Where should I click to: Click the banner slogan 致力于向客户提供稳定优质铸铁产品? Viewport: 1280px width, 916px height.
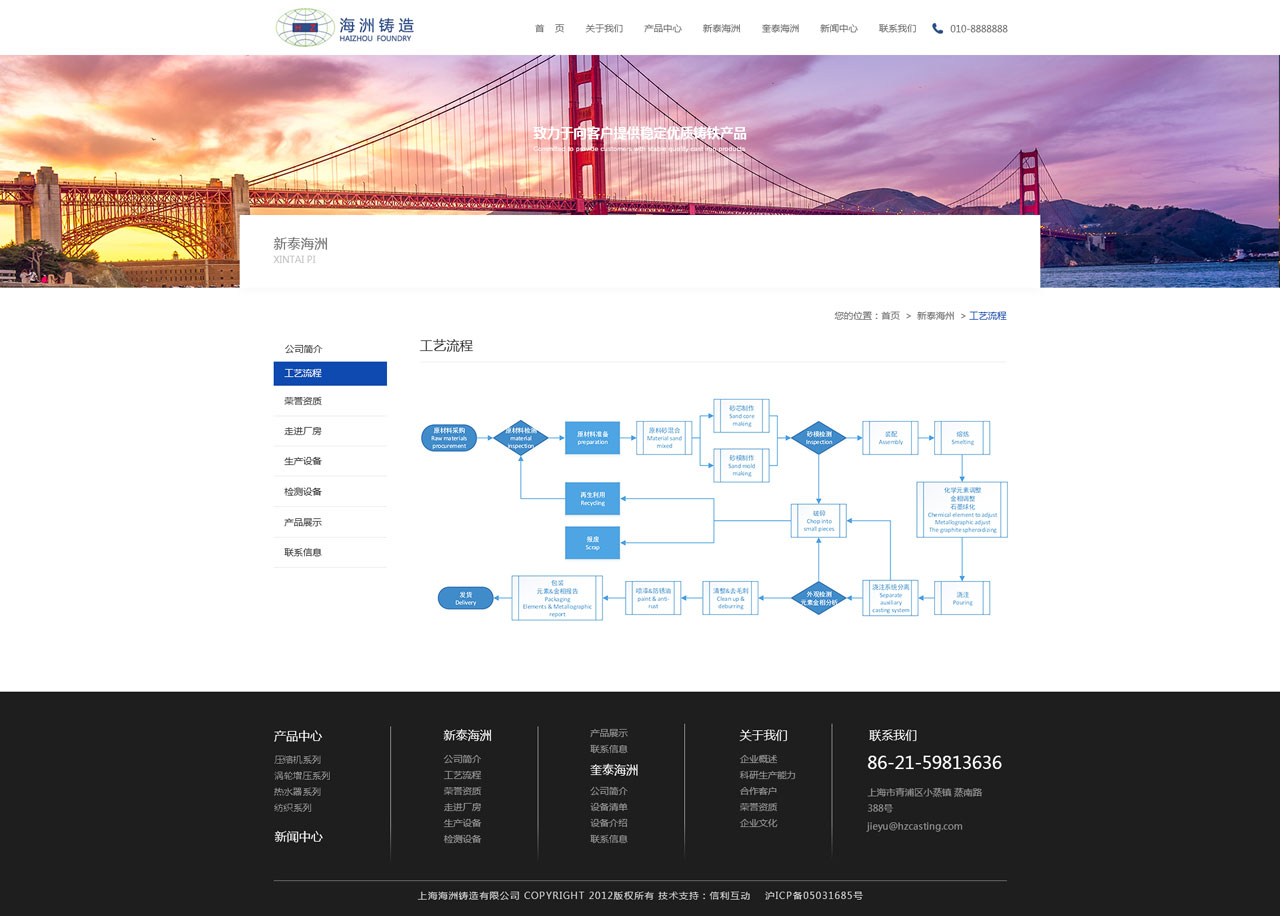point(640,133)
